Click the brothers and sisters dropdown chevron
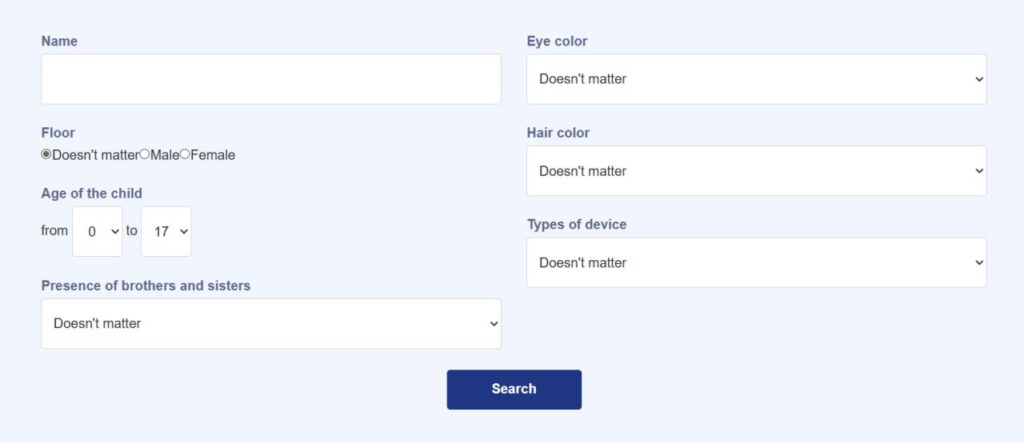This screenshot has height=448, width=1024. pos(494,324)
